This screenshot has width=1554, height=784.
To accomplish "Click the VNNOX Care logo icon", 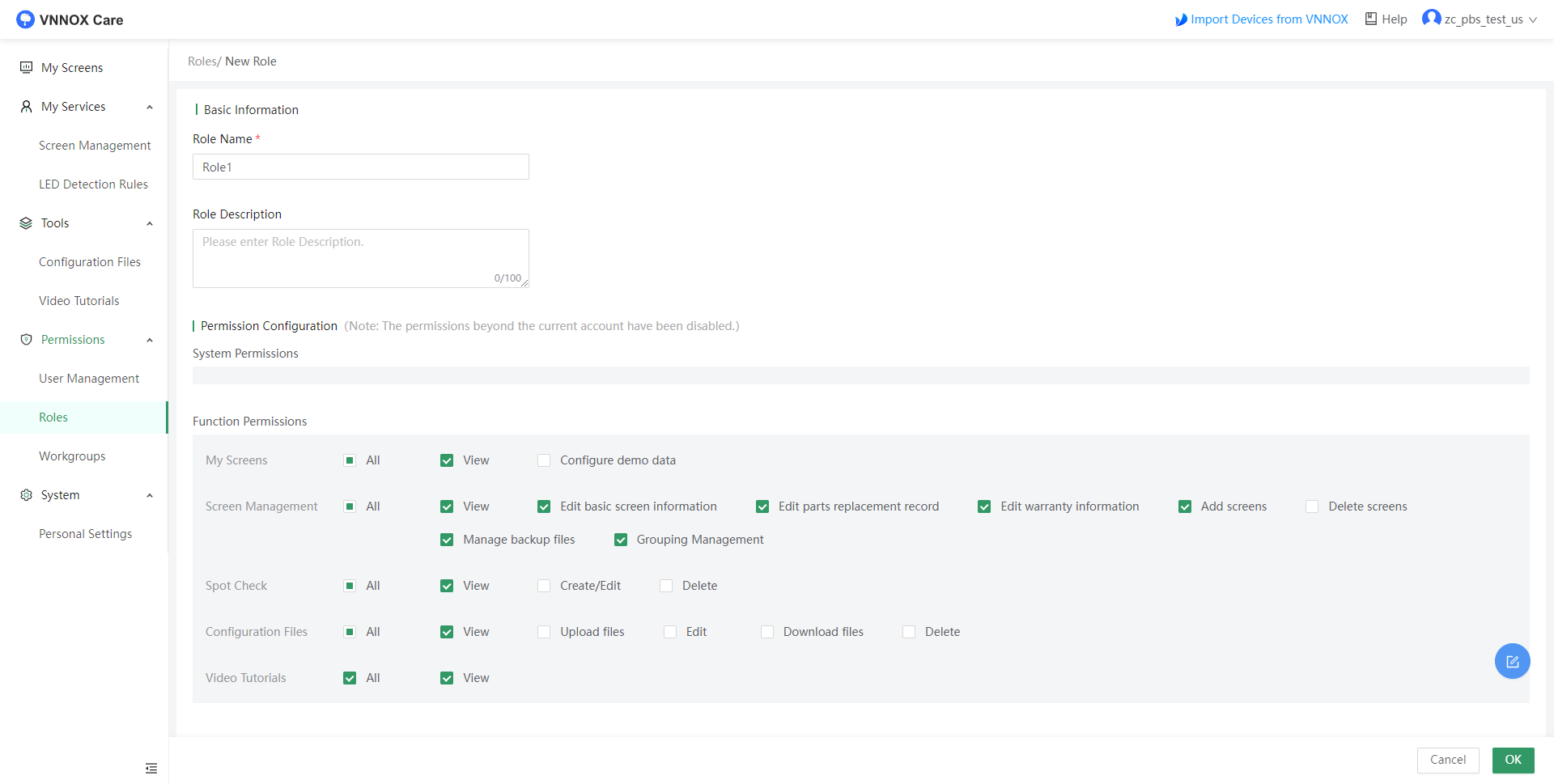I will 25,19.
